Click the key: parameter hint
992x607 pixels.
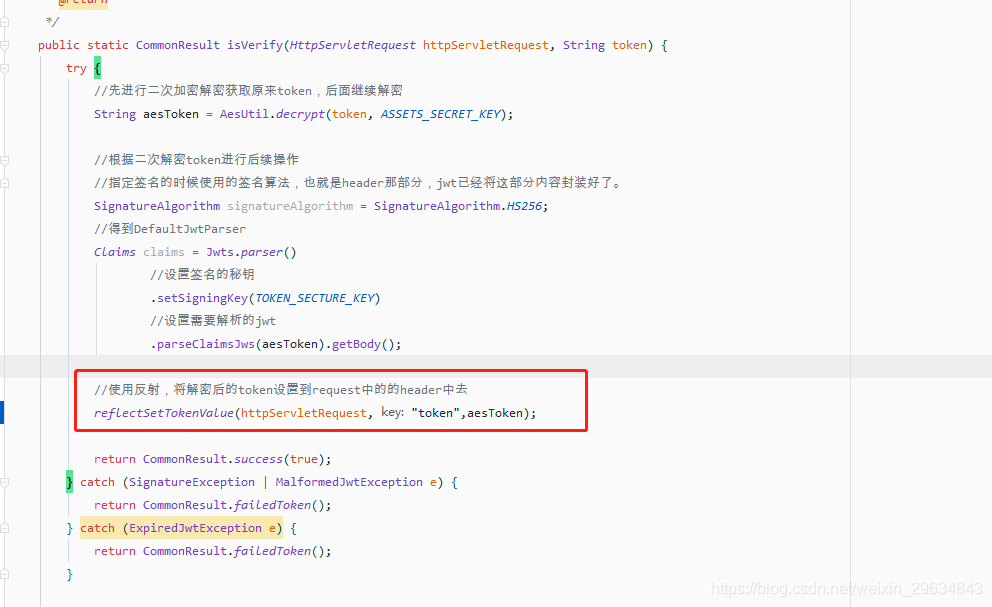click(x=392, y=413)
